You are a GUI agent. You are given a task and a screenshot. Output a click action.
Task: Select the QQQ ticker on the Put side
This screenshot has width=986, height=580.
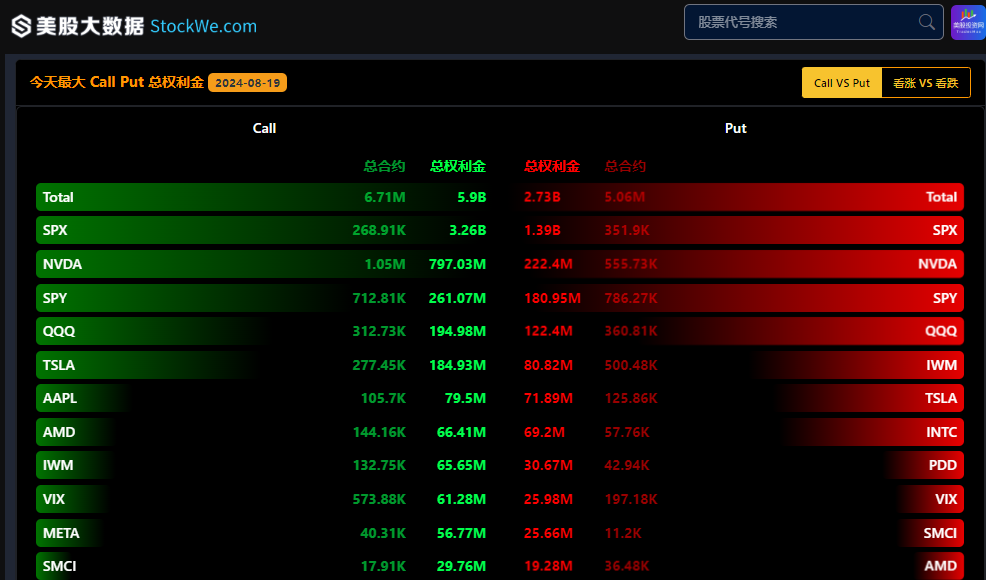point(941,331)
